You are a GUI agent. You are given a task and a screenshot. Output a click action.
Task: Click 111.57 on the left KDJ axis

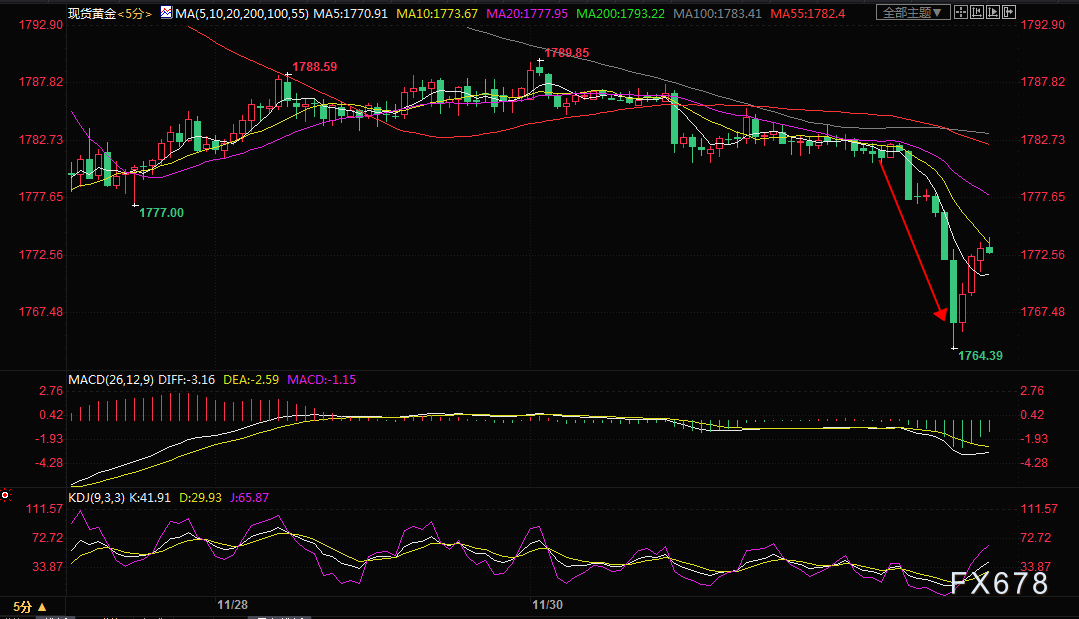44,509
